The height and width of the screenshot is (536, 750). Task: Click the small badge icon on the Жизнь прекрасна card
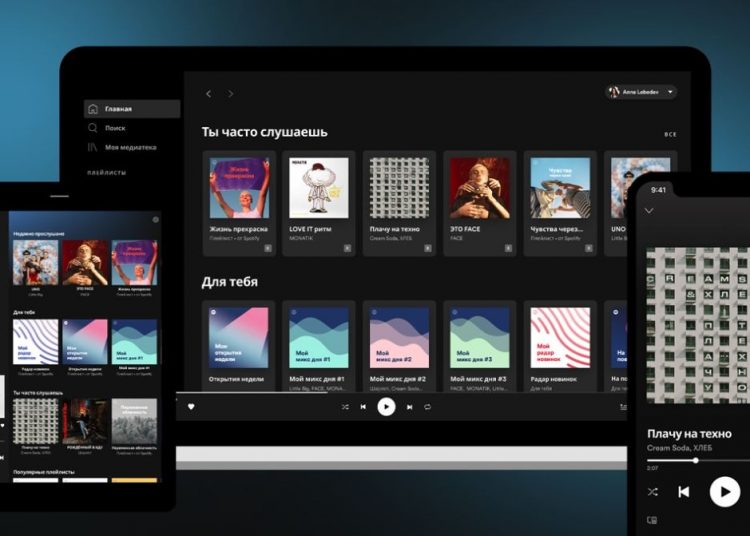tap(268, 248)
